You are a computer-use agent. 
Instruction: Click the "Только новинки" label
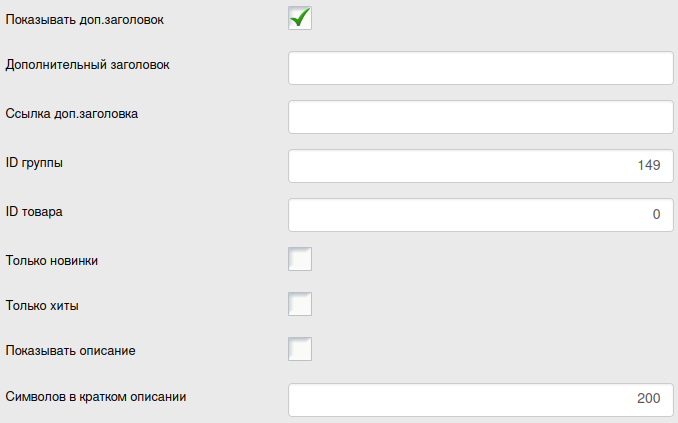pyautogui.click(x=52, y=260)
